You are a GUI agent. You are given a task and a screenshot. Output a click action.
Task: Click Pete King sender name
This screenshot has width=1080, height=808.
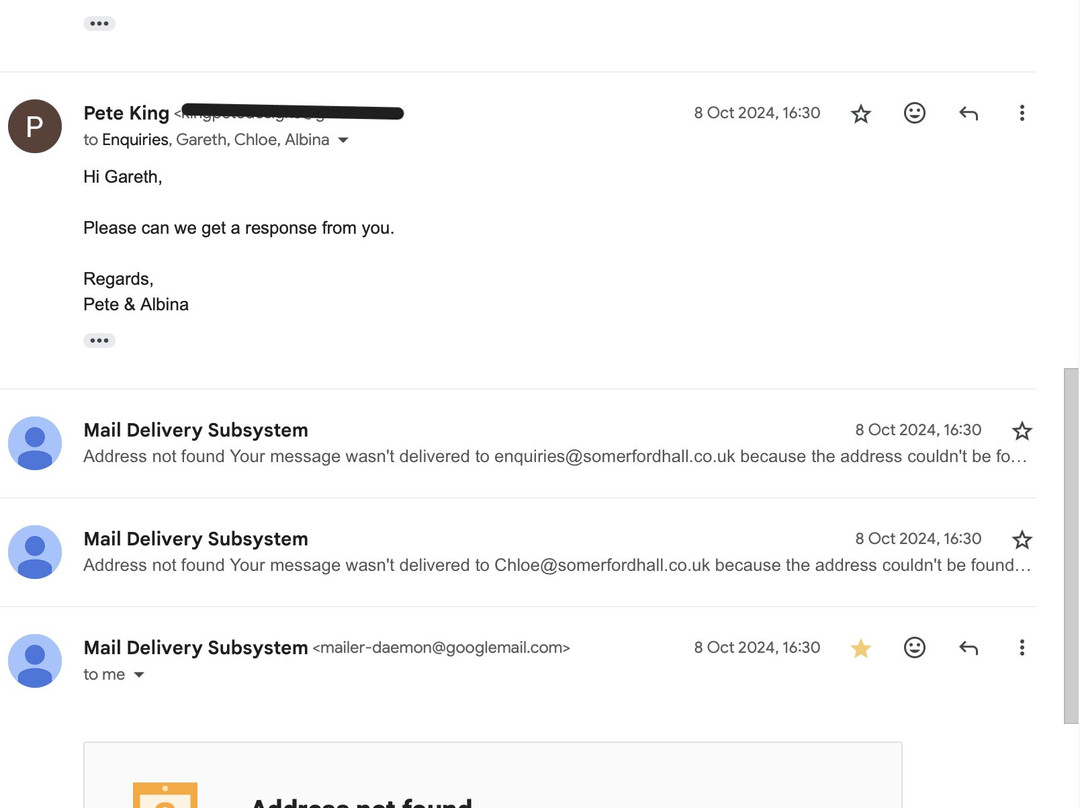pyautogui.click(x=126, y=113)
